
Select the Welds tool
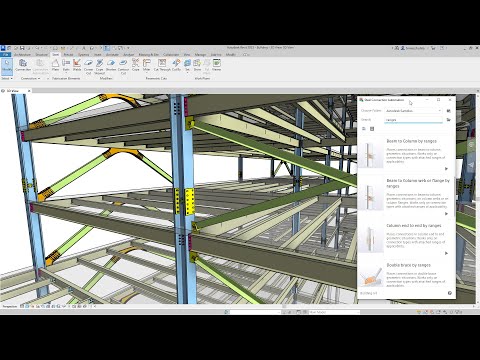77,65
